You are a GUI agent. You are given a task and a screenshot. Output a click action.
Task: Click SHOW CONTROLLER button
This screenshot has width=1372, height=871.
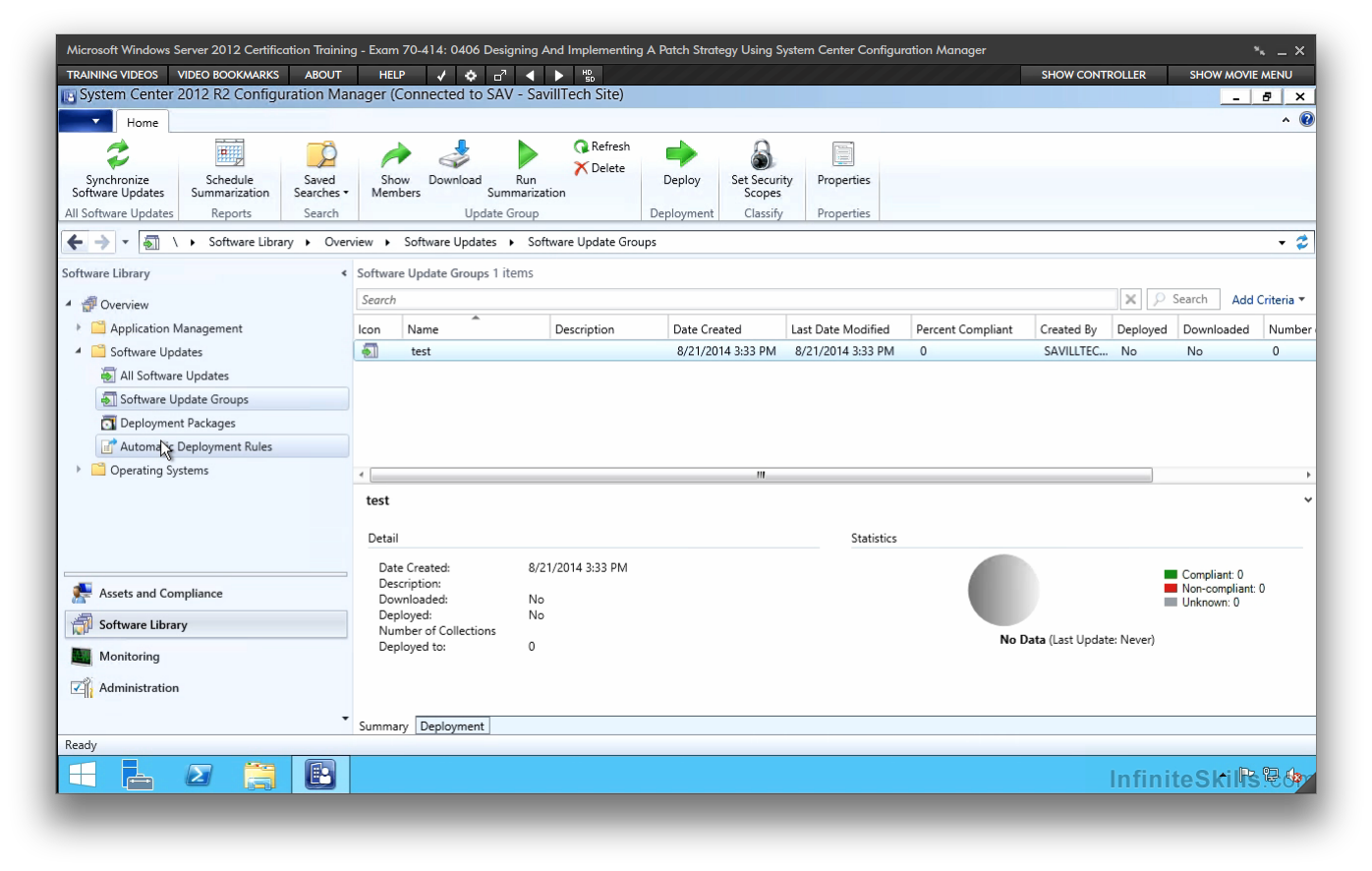click(1093, 75)
